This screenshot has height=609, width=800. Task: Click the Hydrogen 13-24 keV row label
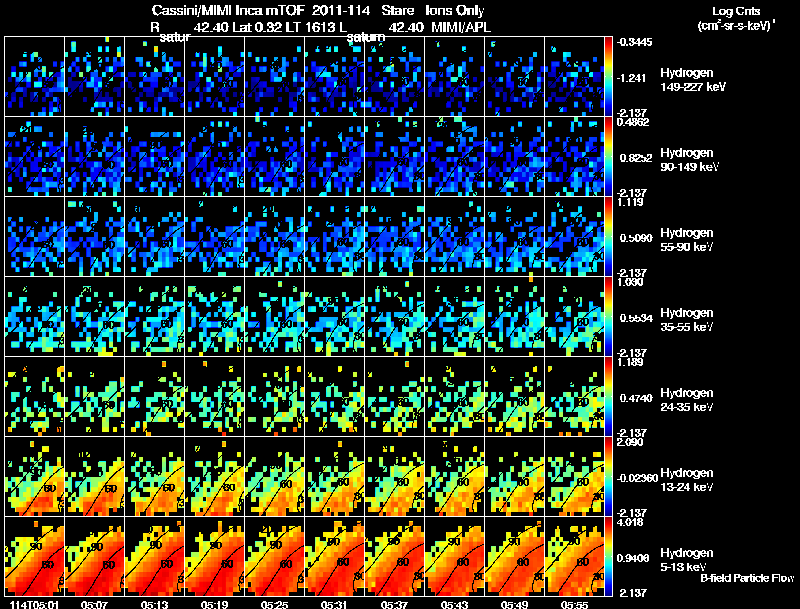coord(687,480)
